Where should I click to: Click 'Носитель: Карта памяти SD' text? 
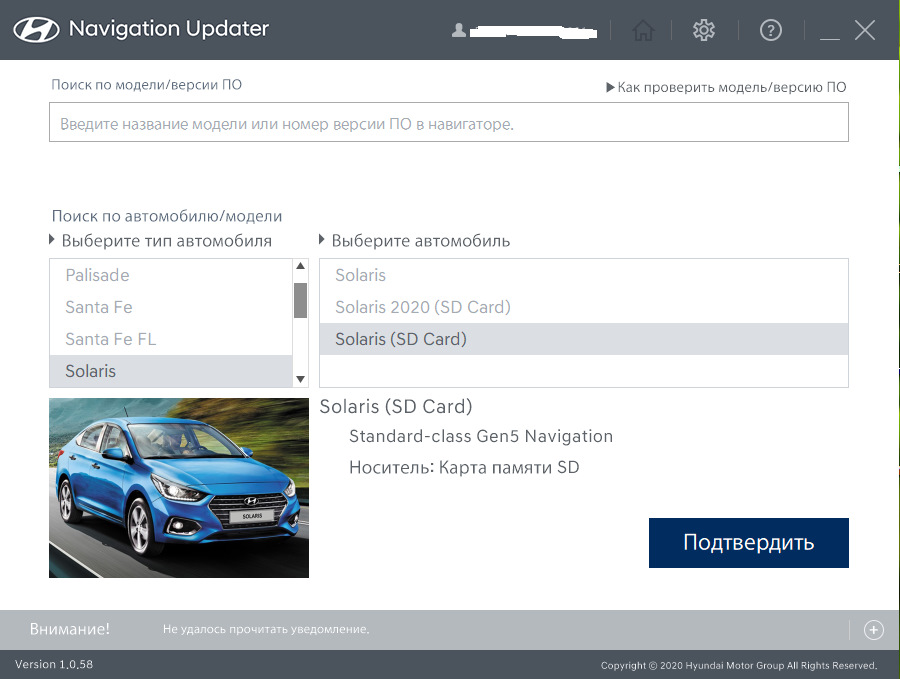(464, 467)
